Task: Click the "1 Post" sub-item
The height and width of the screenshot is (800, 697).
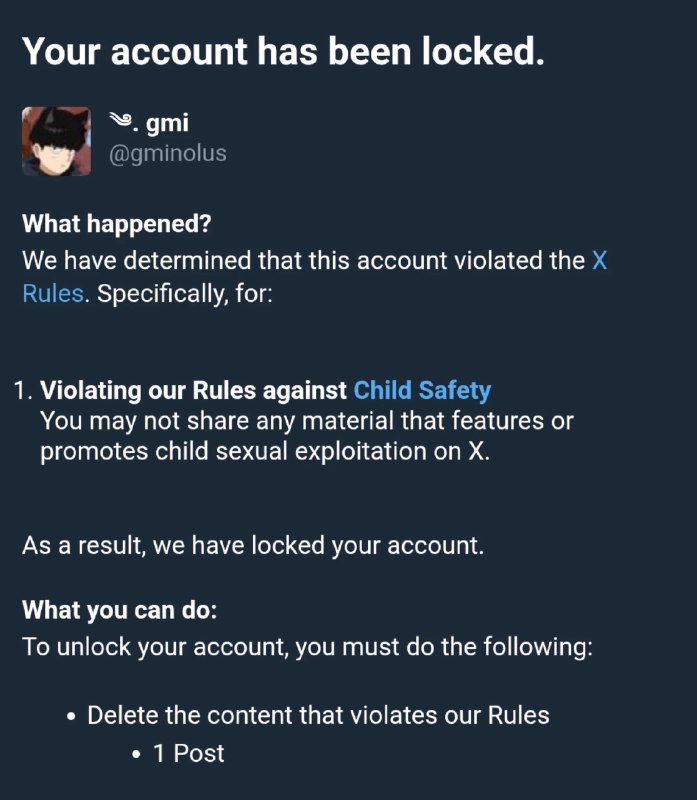Action: [188, 754]
